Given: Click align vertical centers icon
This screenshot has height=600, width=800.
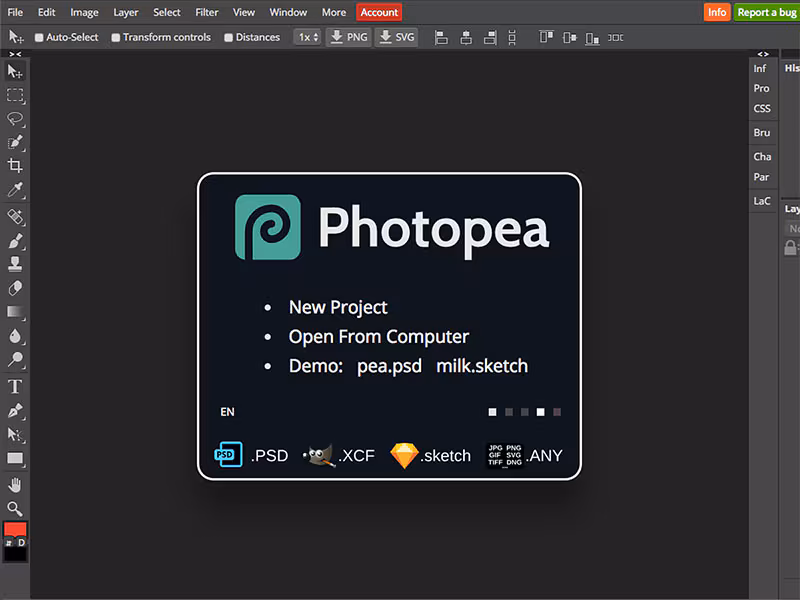Looking at the screenshot, I should pyautogui.click(x=569, y=37).
